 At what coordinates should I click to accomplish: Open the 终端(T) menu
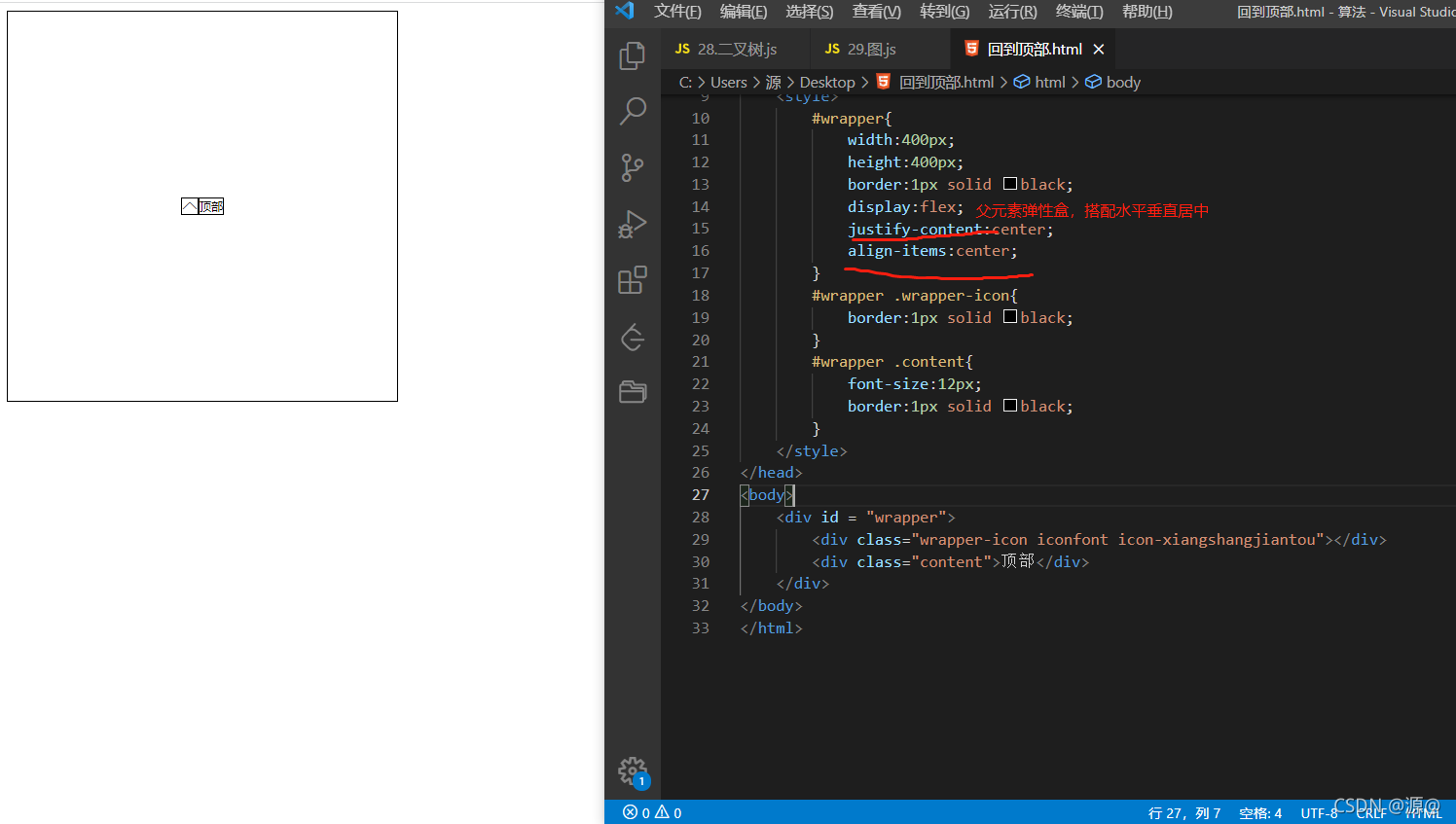tap(1079, 12)
